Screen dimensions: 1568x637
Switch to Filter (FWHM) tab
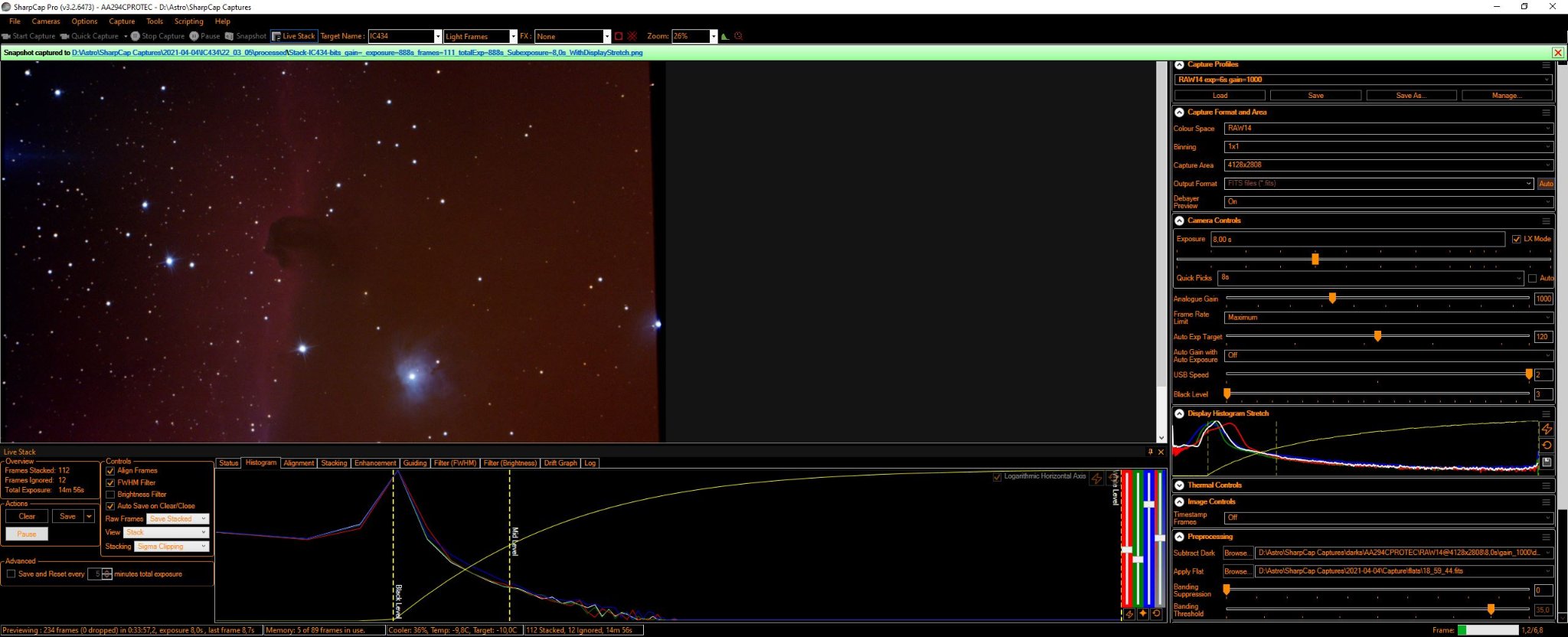point(455,463)
